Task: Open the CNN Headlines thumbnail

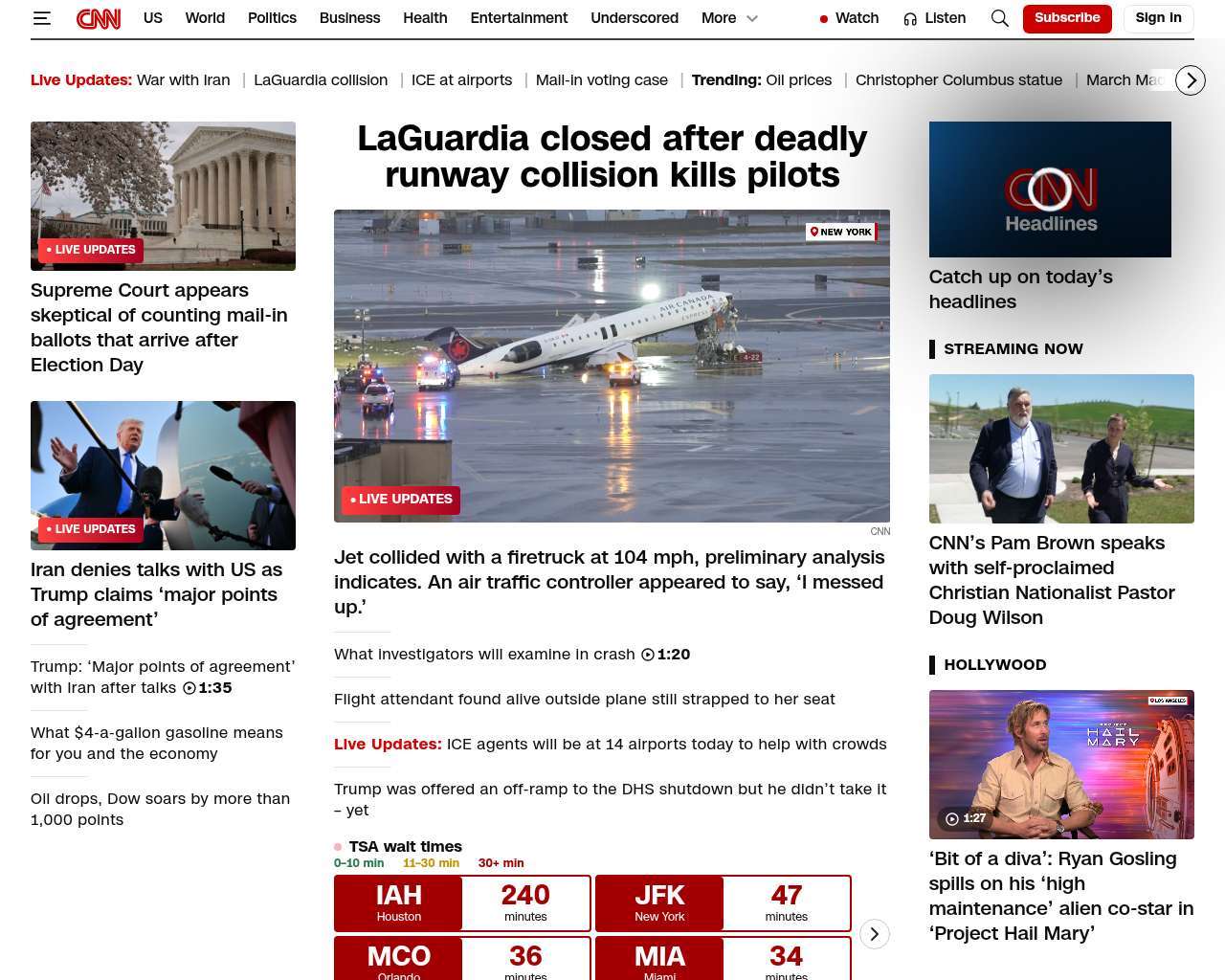Action: pos(1050,189)
